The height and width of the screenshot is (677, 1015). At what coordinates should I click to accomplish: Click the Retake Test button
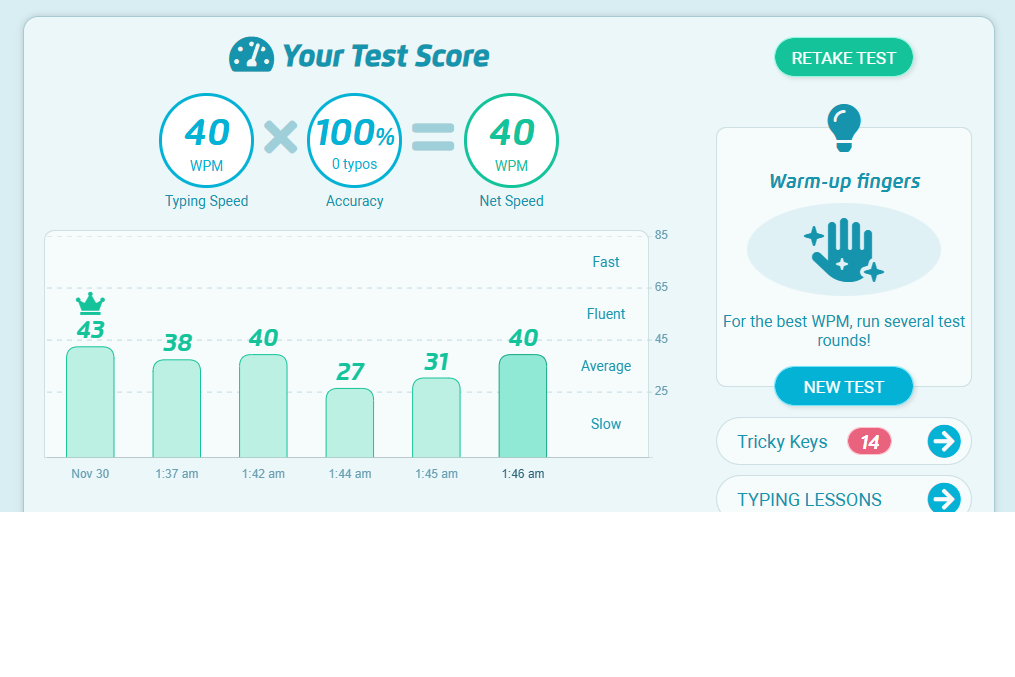843,57
